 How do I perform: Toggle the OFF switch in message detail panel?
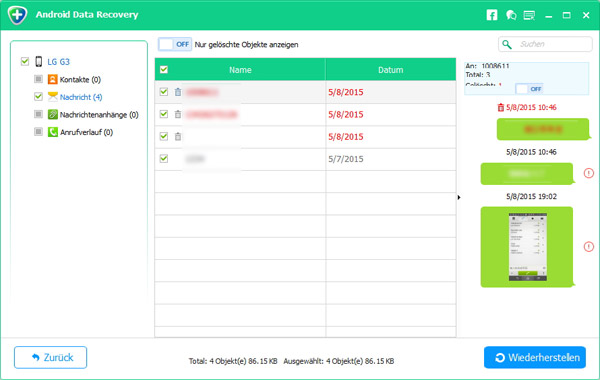pos(529,89)
